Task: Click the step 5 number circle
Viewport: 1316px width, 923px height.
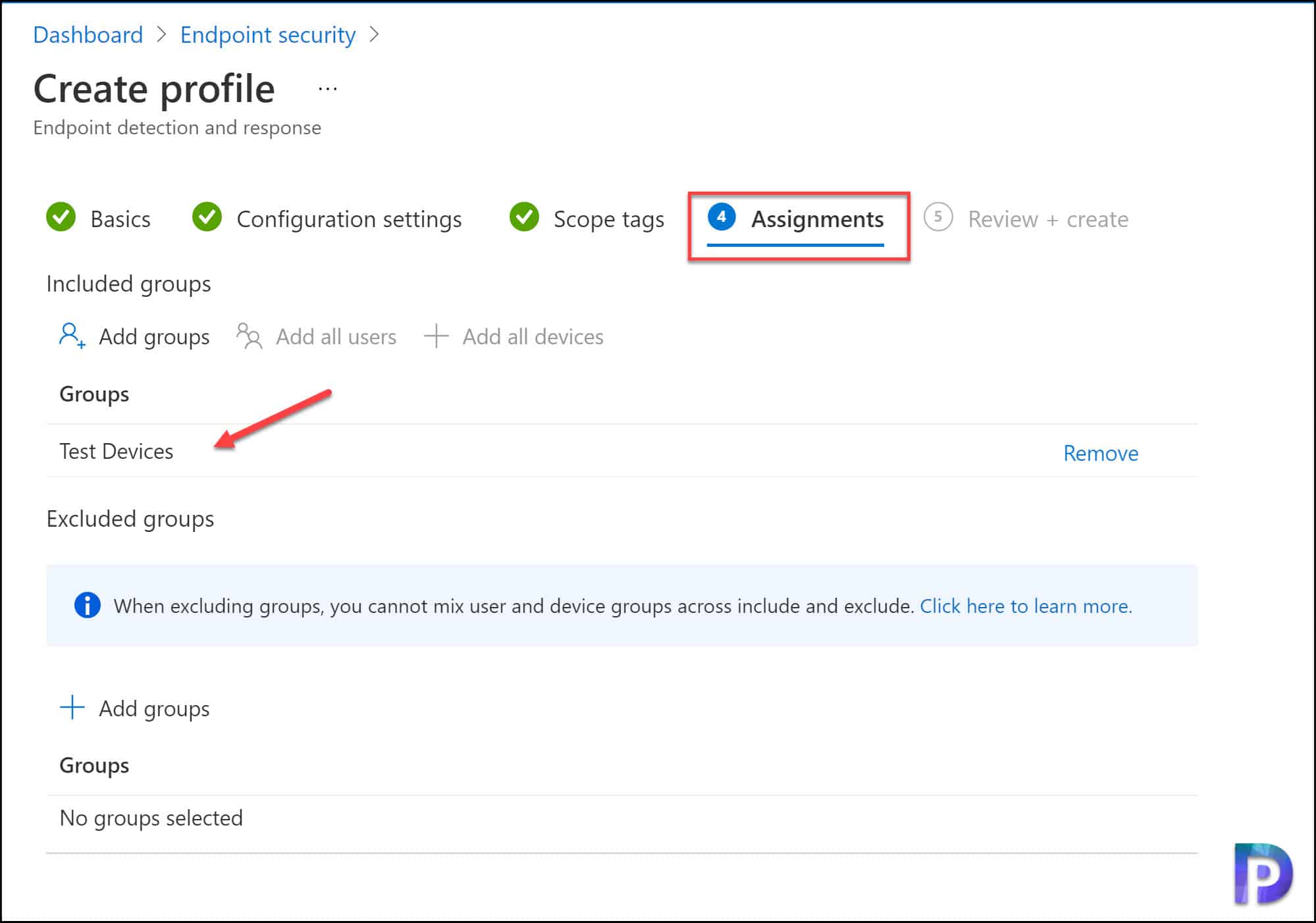Action: (x=938, y=217)
